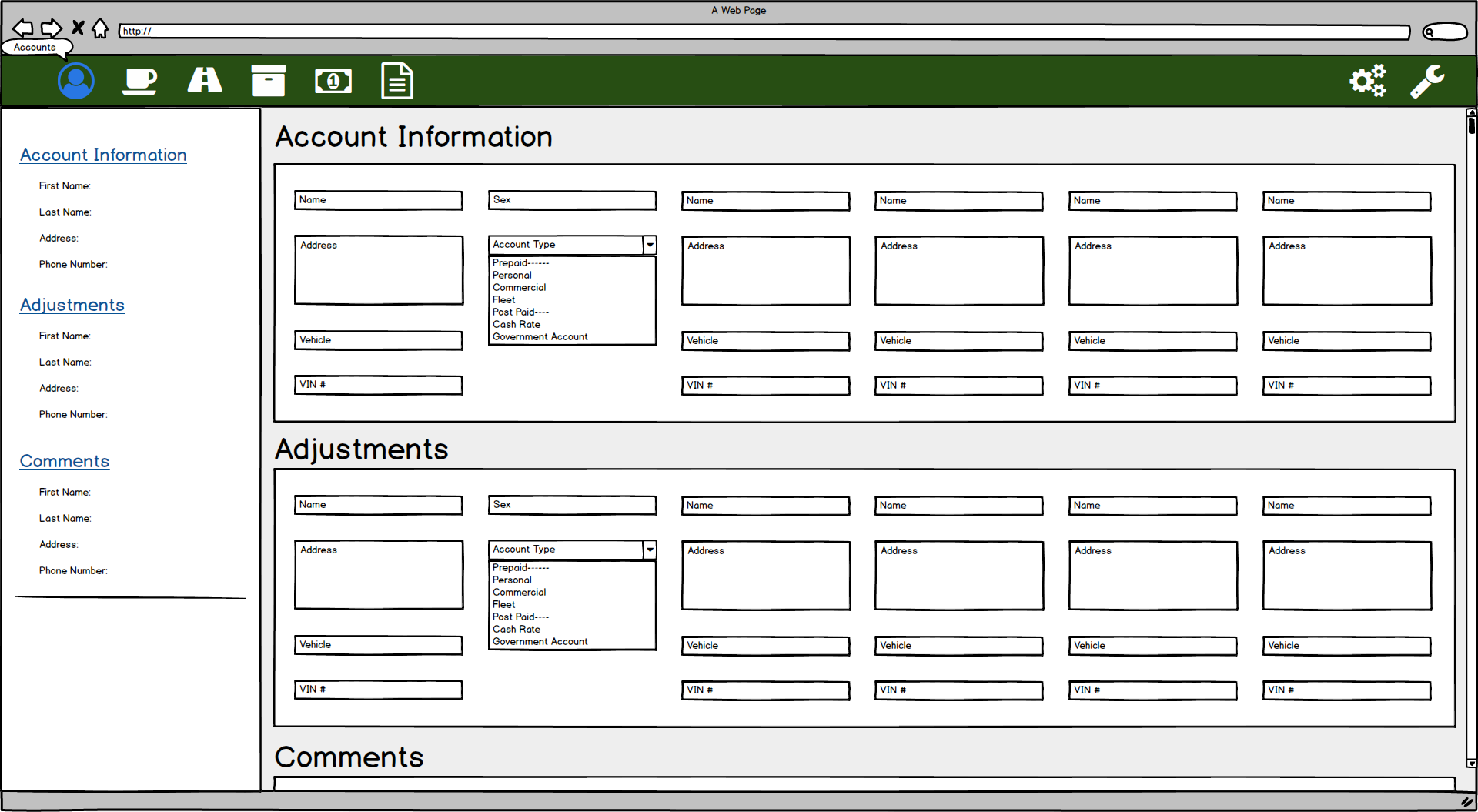Click Phone Number label under Account Information sidebar
Screen dimensions: 1478x812
click(73, 264)
